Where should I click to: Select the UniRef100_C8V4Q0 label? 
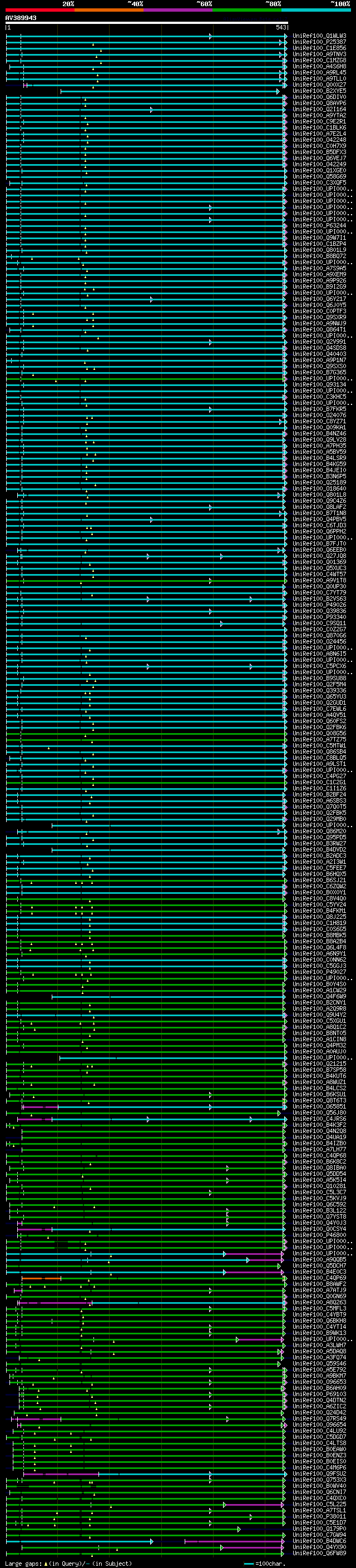point(319,898)
